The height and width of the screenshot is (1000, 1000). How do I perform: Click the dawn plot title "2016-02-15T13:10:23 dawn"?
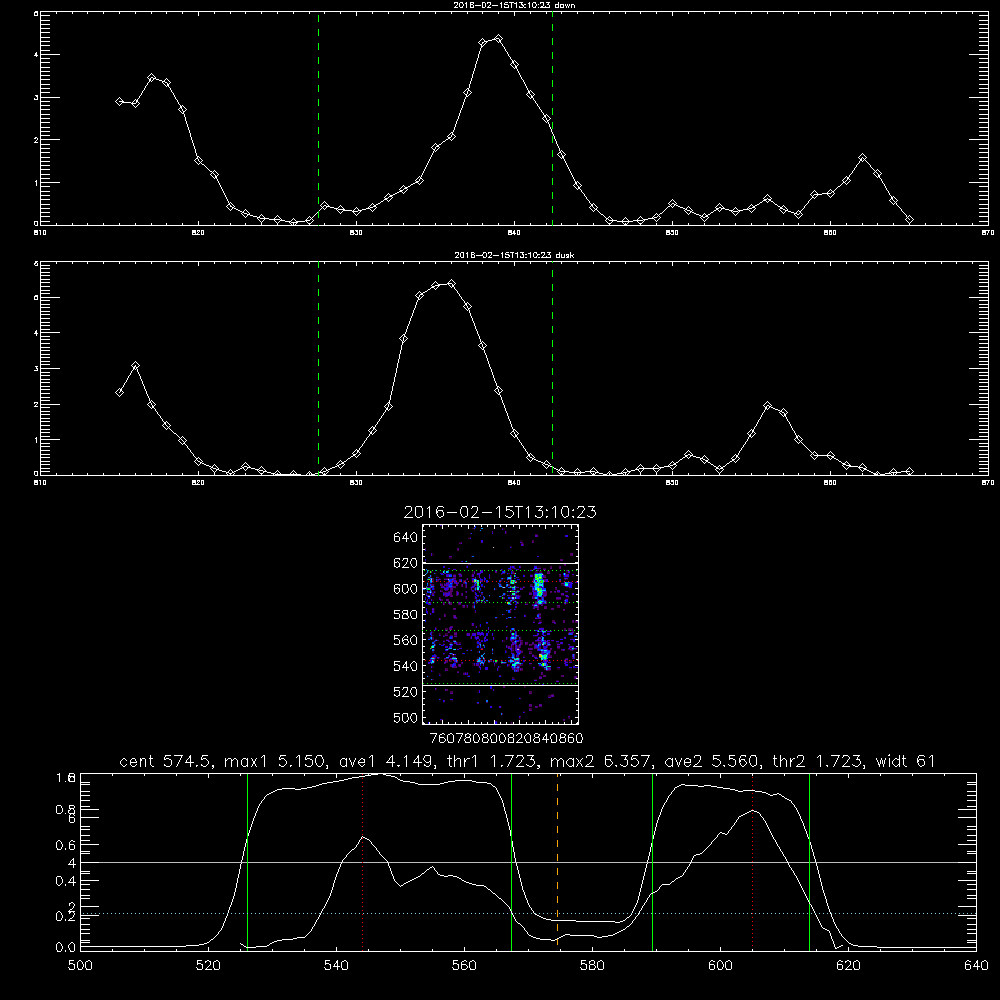(514, 5)
